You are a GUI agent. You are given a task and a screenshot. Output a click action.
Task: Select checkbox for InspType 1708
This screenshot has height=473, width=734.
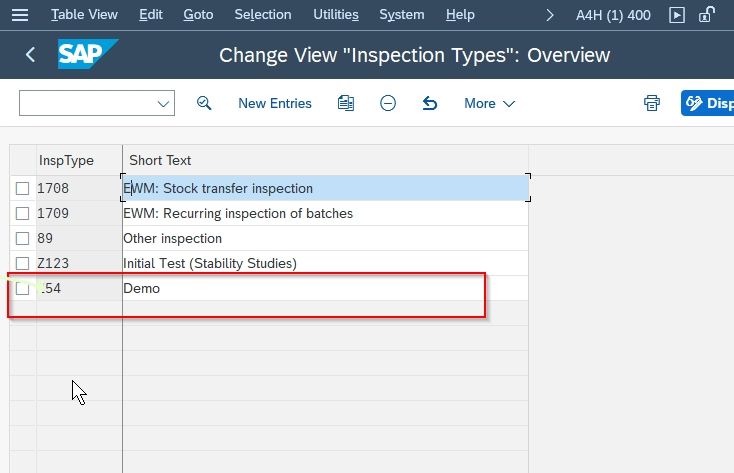click(x=22, y=188)
